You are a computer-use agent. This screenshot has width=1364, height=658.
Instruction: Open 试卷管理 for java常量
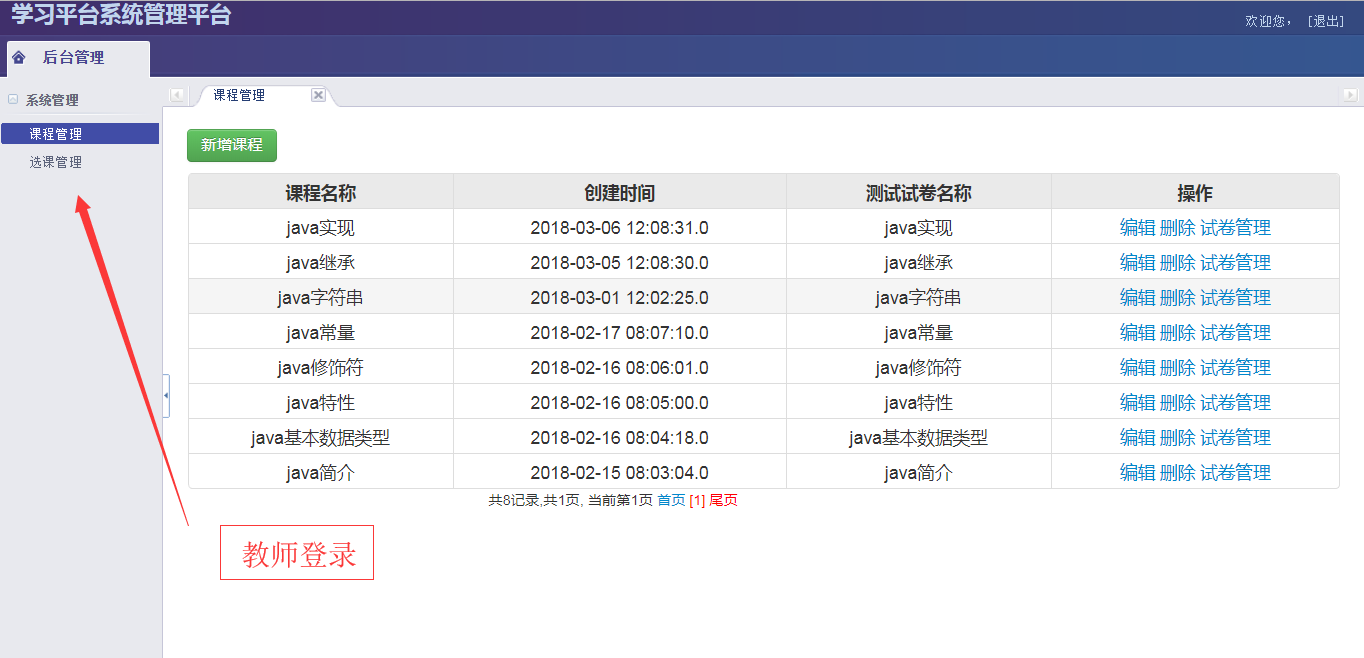(x=1235, y=333)
